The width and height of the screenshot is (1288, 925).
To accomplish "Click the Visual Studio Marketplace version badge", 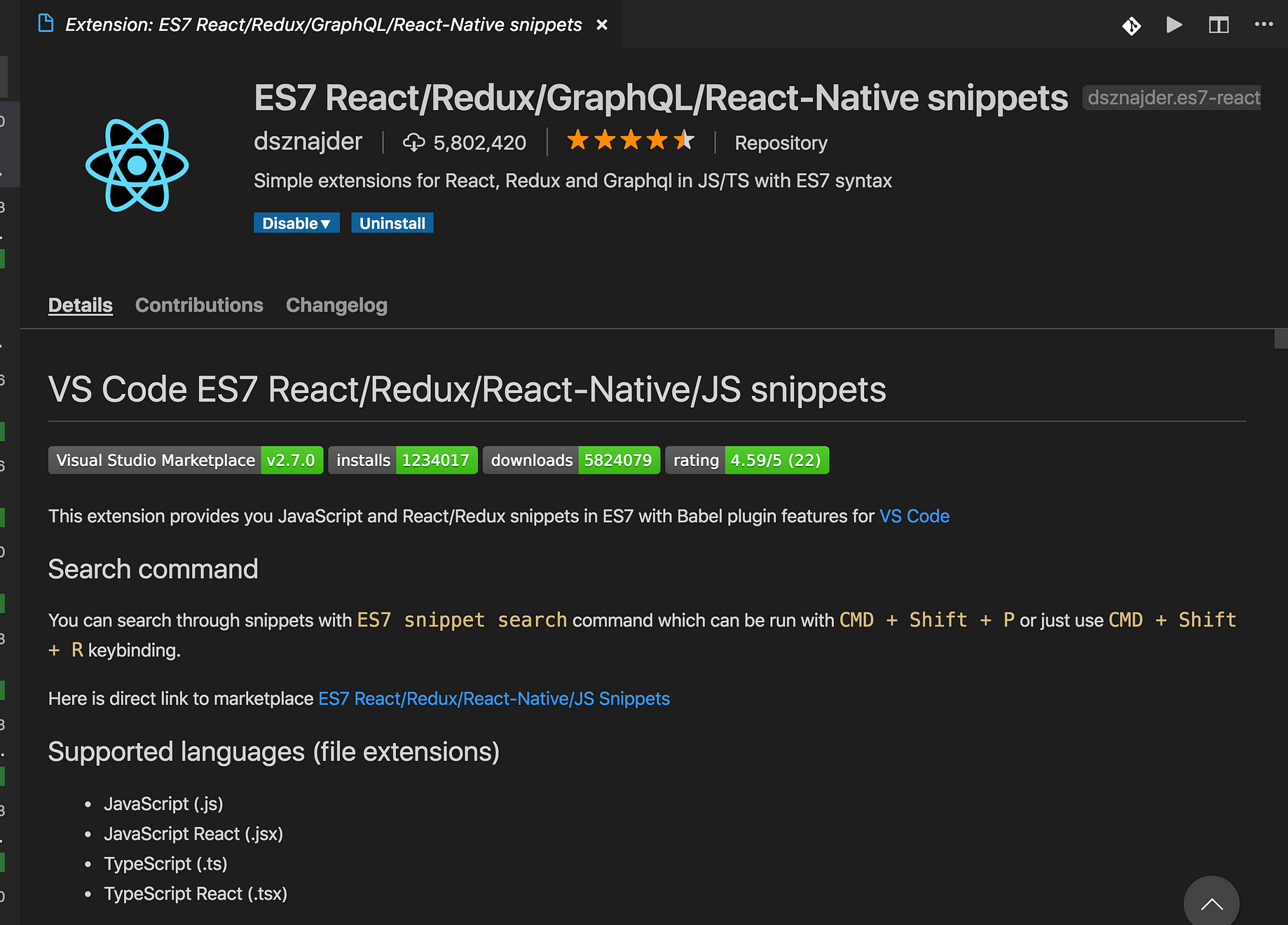I will [186, 460].
